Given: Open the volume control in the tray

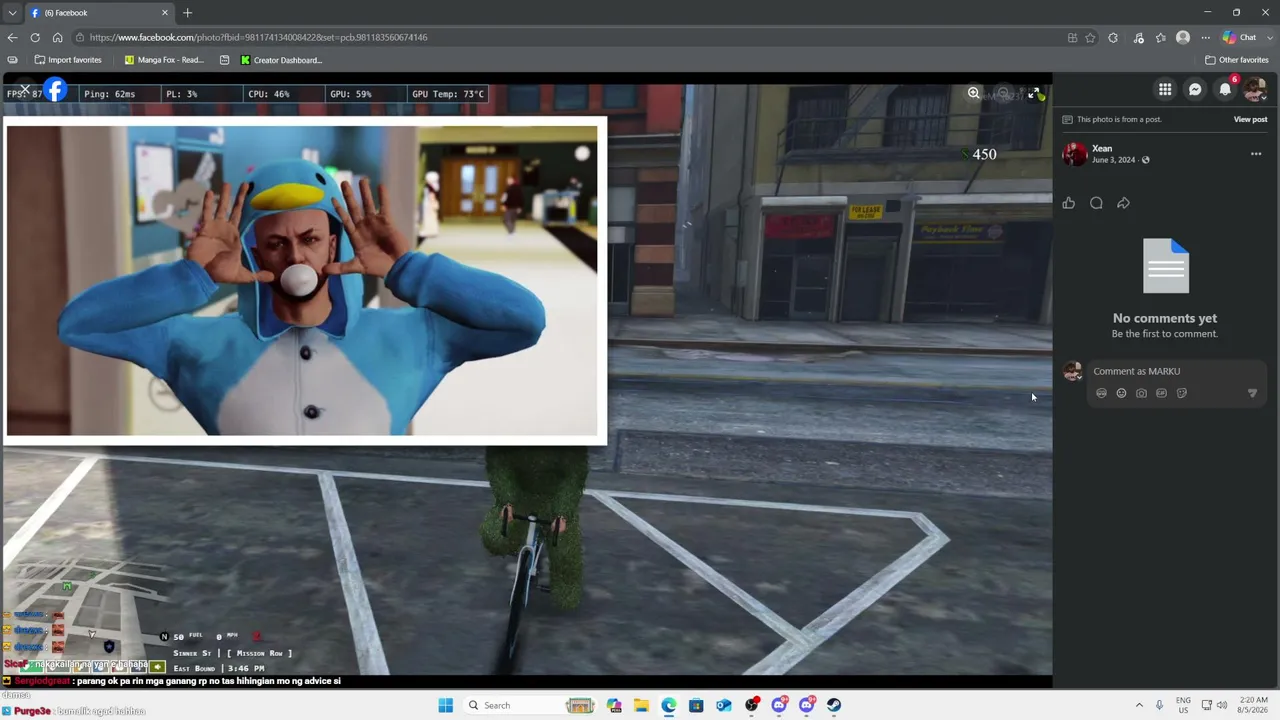Looking at the screenshot, I should 1222,705.
